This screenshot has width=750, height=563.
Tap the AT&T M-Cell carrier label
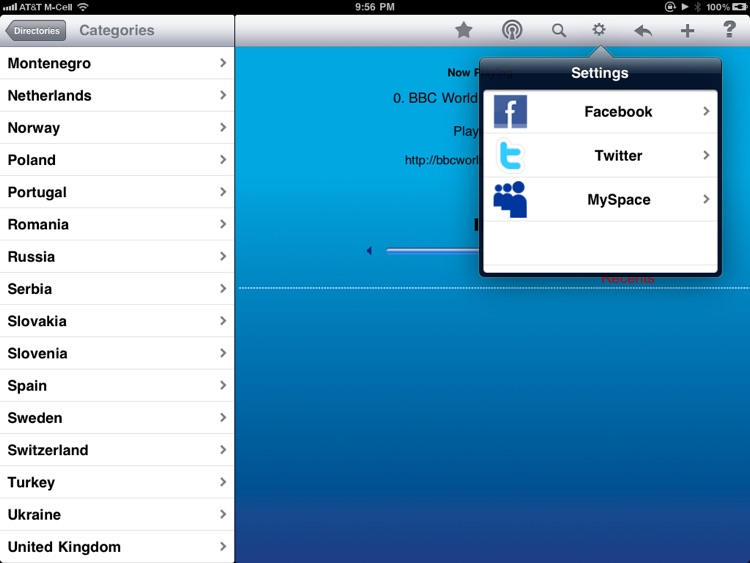[x=46, y=7]
